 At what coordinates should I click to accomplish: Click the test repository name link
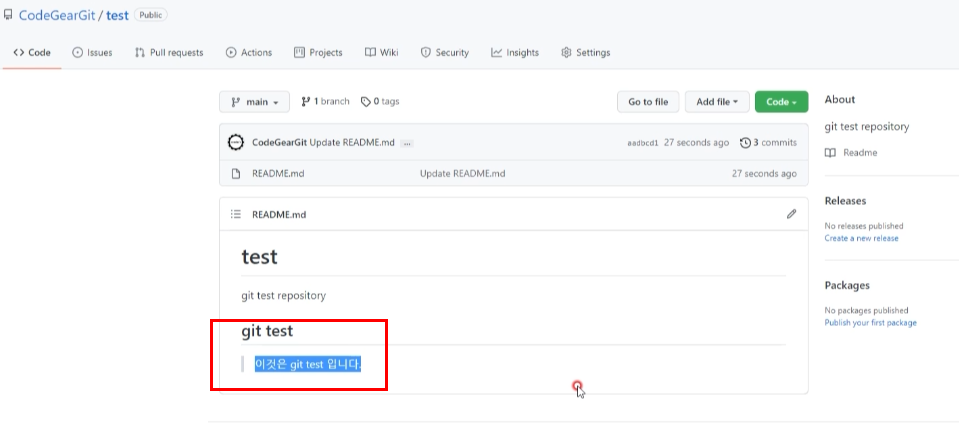coord(117,15)
